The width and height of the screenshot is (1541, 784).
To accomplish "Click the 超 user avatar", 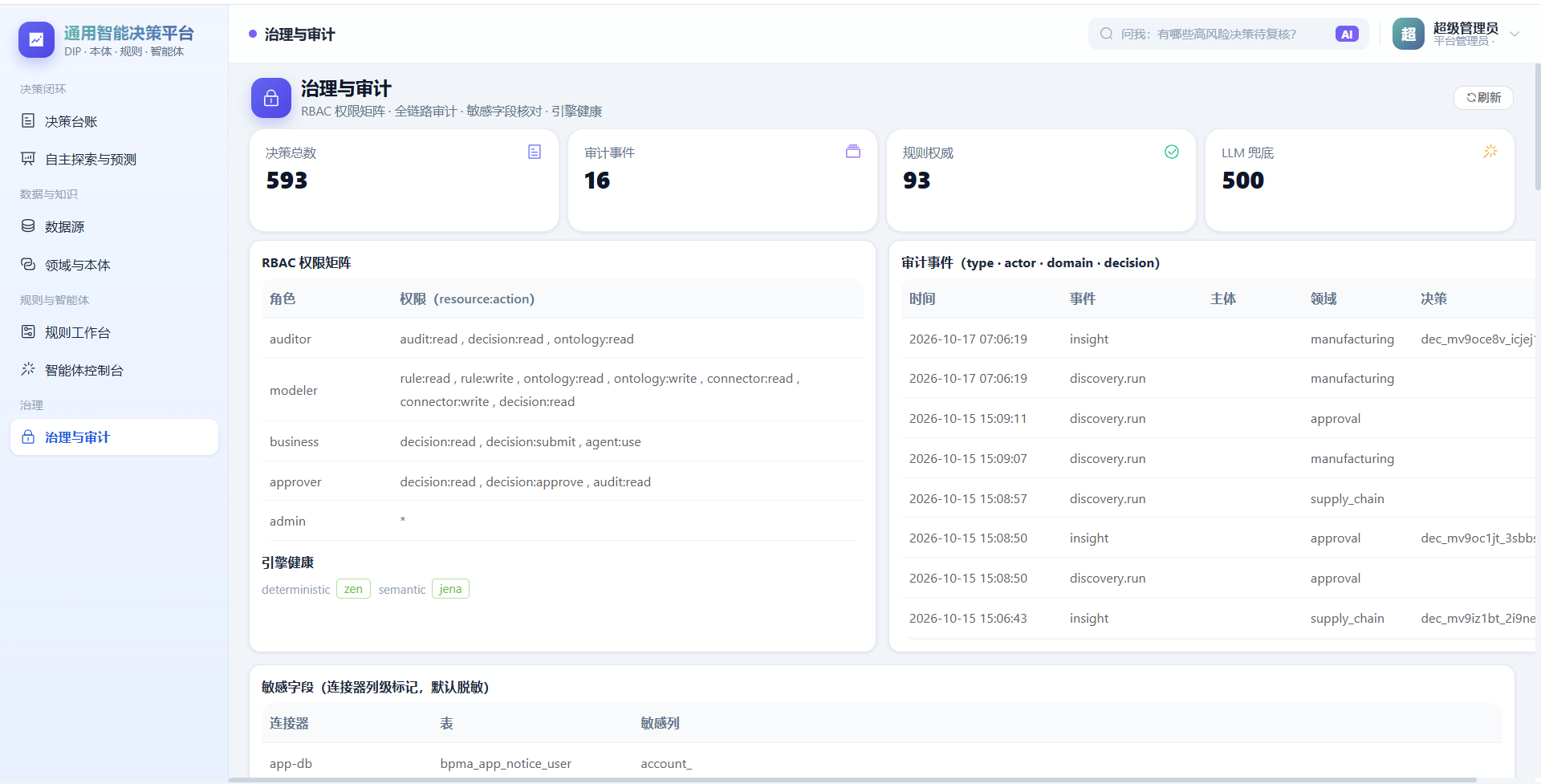I will (x=1409, y=34).
